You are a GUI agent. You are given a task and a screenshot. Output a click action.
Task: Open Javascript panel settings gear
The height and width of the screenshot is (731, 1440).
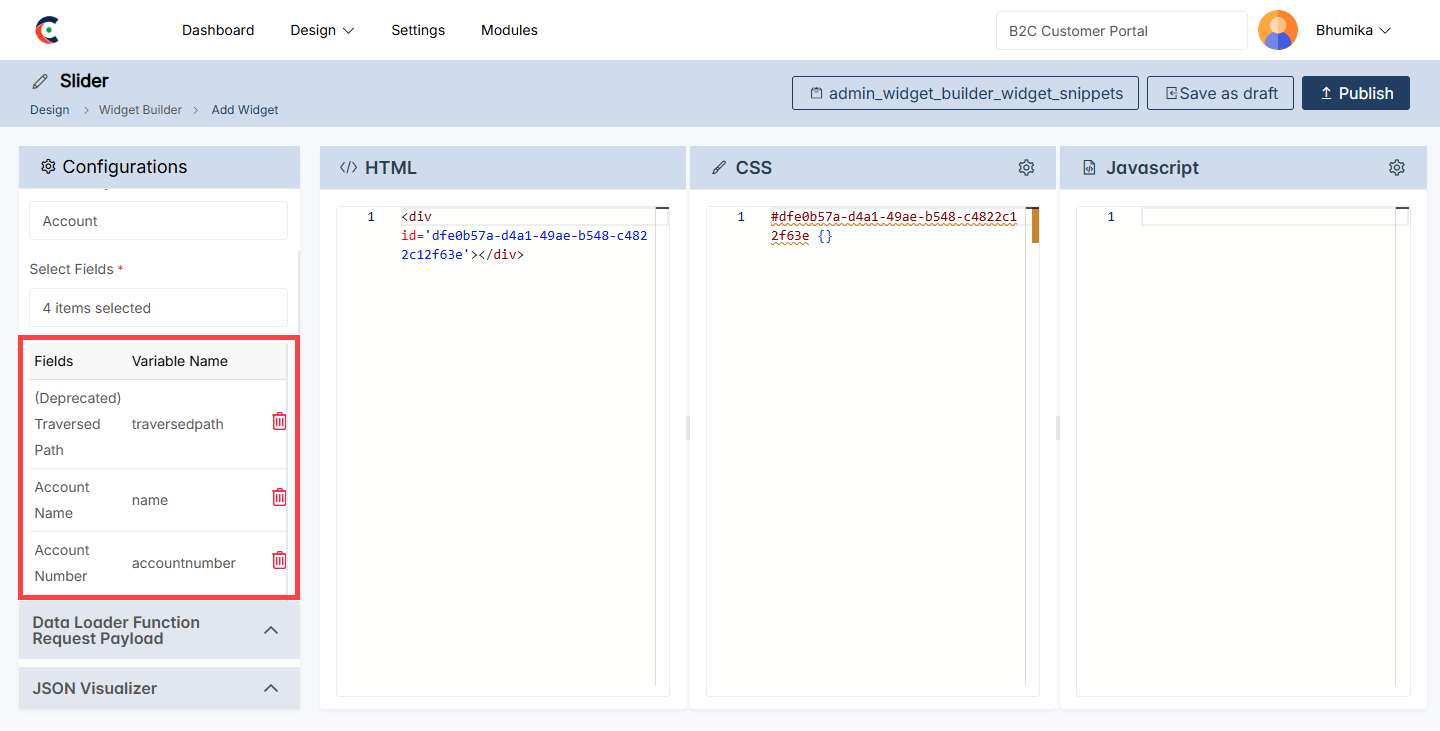coord(1397,168)
